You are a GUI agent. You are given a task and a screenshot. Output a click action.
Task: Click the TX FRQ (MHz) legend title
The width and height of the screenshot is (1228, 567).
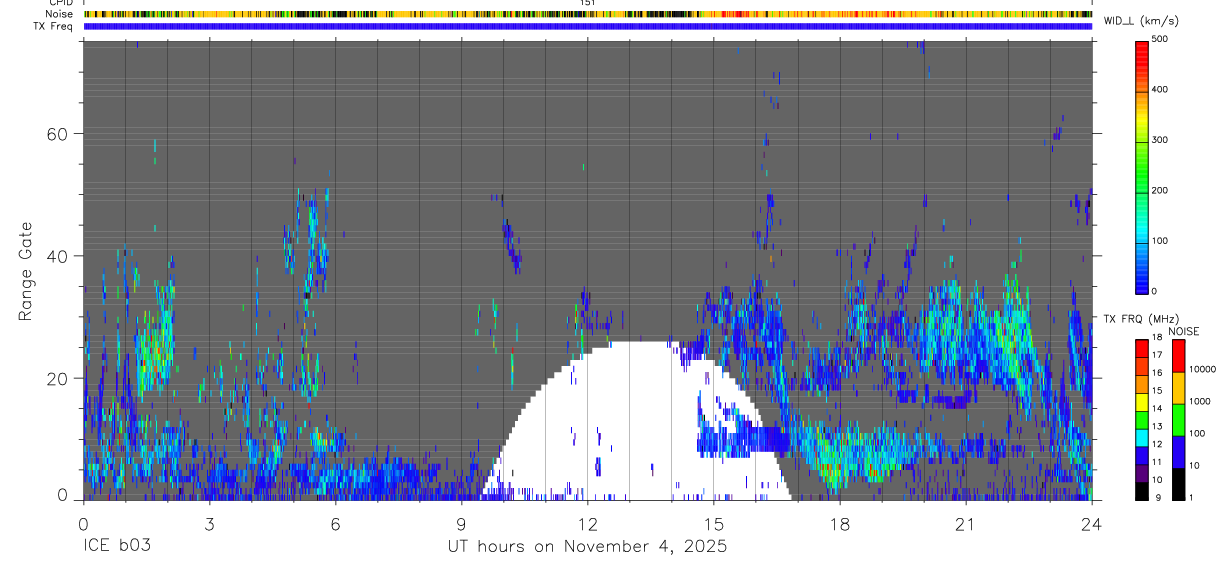click(1141, 319)
